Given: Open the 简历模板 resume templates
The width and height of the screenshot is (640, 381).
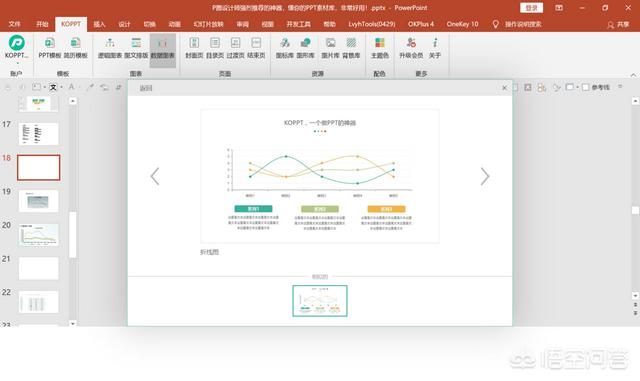Looking at the screenshot, I should tap(76, 48).
